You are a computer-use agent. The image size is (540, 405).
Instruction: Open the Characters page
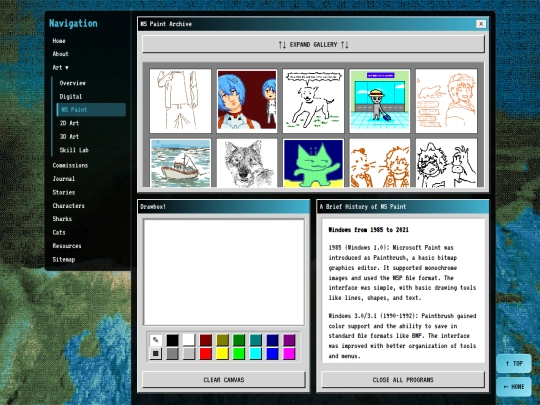pyautogui.click(x=69, y=206)
